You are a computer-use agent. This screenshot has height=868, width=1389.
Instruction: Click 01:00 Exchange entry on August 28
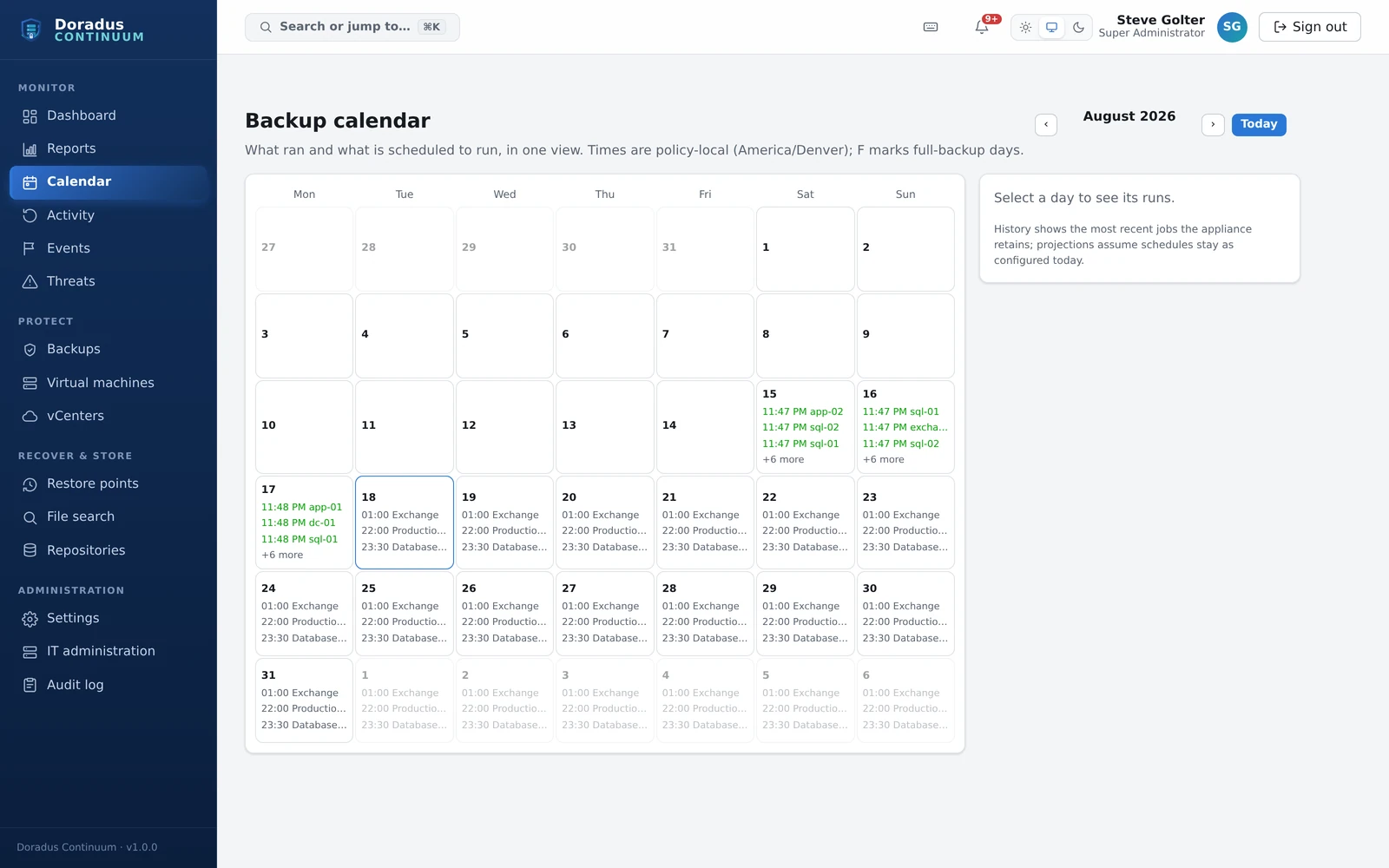[x=701, y=607]
